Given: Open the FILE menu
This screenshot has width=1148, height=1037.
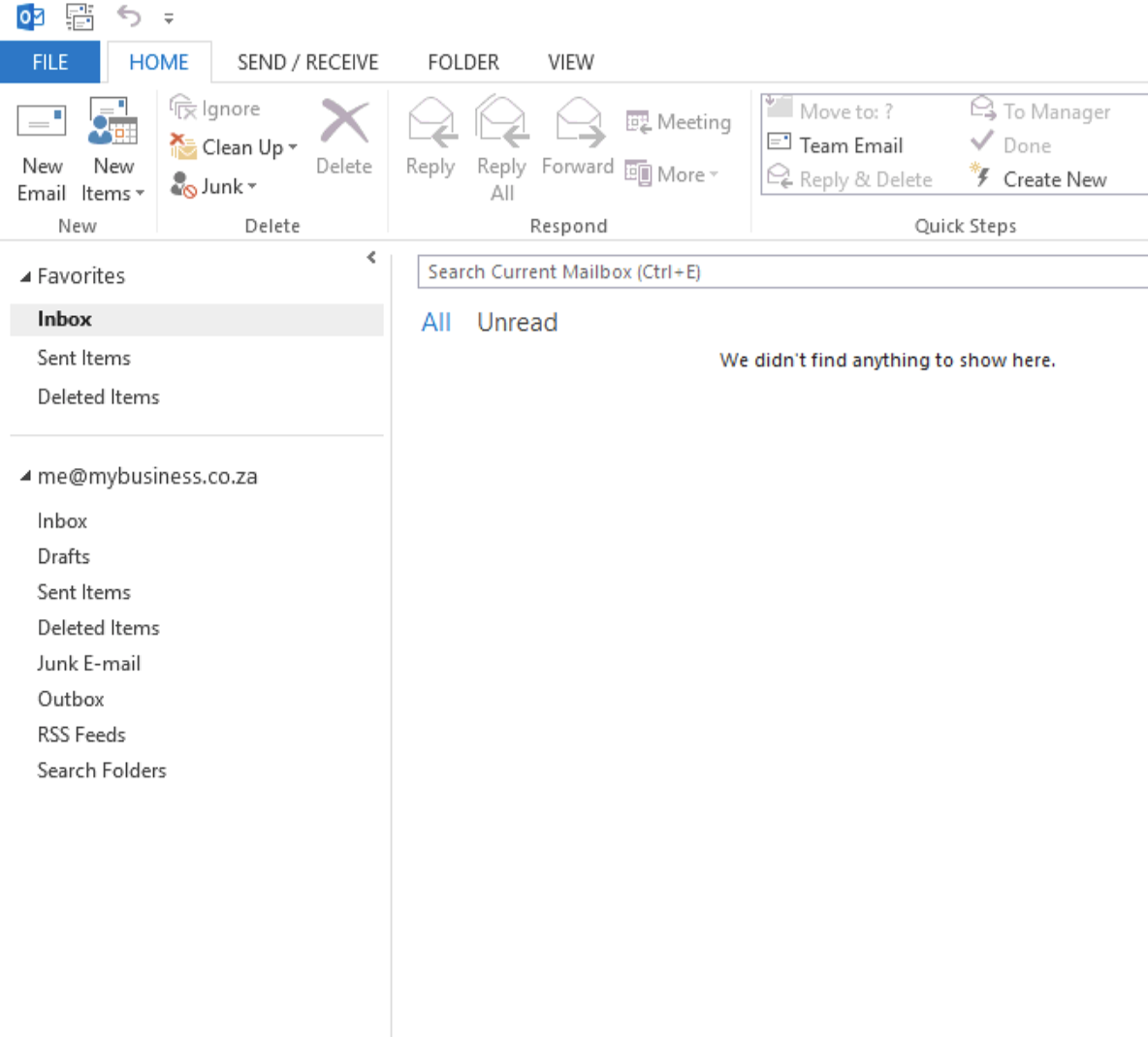Looking at the screenshot, I should click(49, 62).
